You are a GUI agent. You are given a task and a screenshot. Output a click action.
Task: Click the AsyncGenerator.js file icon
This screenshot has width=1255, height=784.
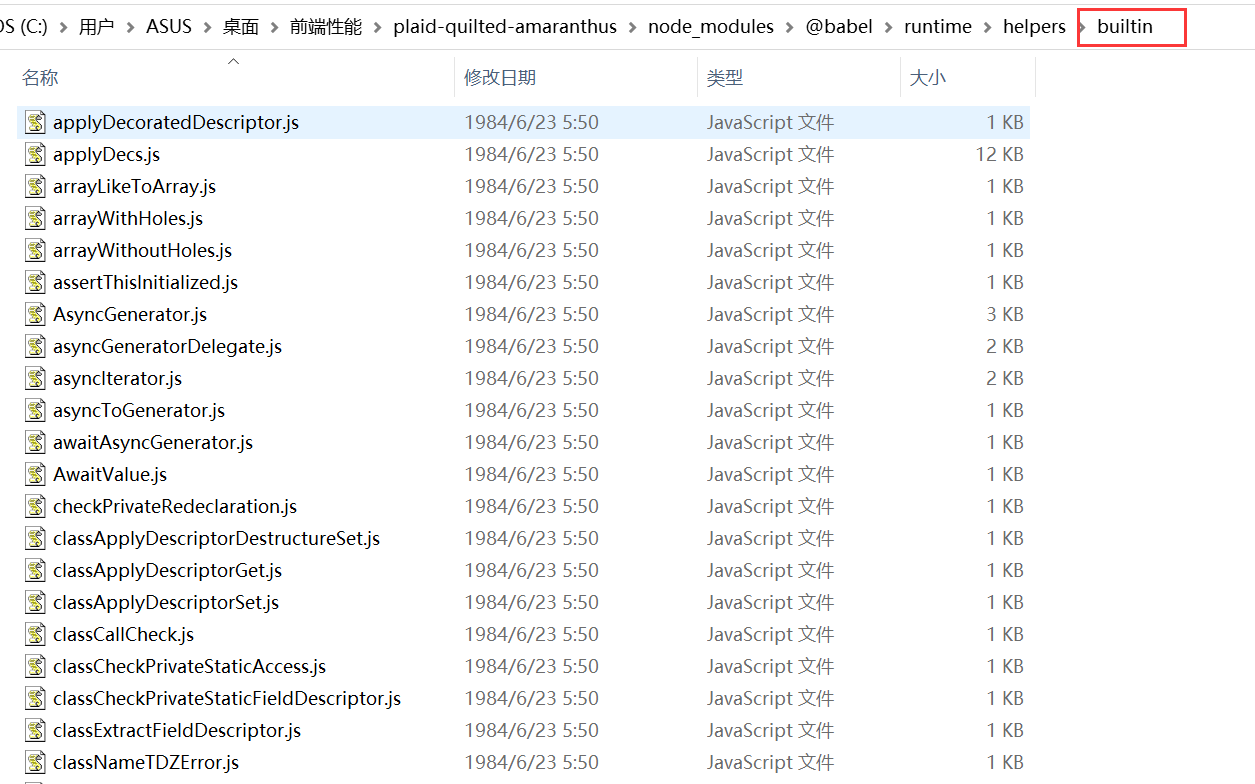(36, 314)
